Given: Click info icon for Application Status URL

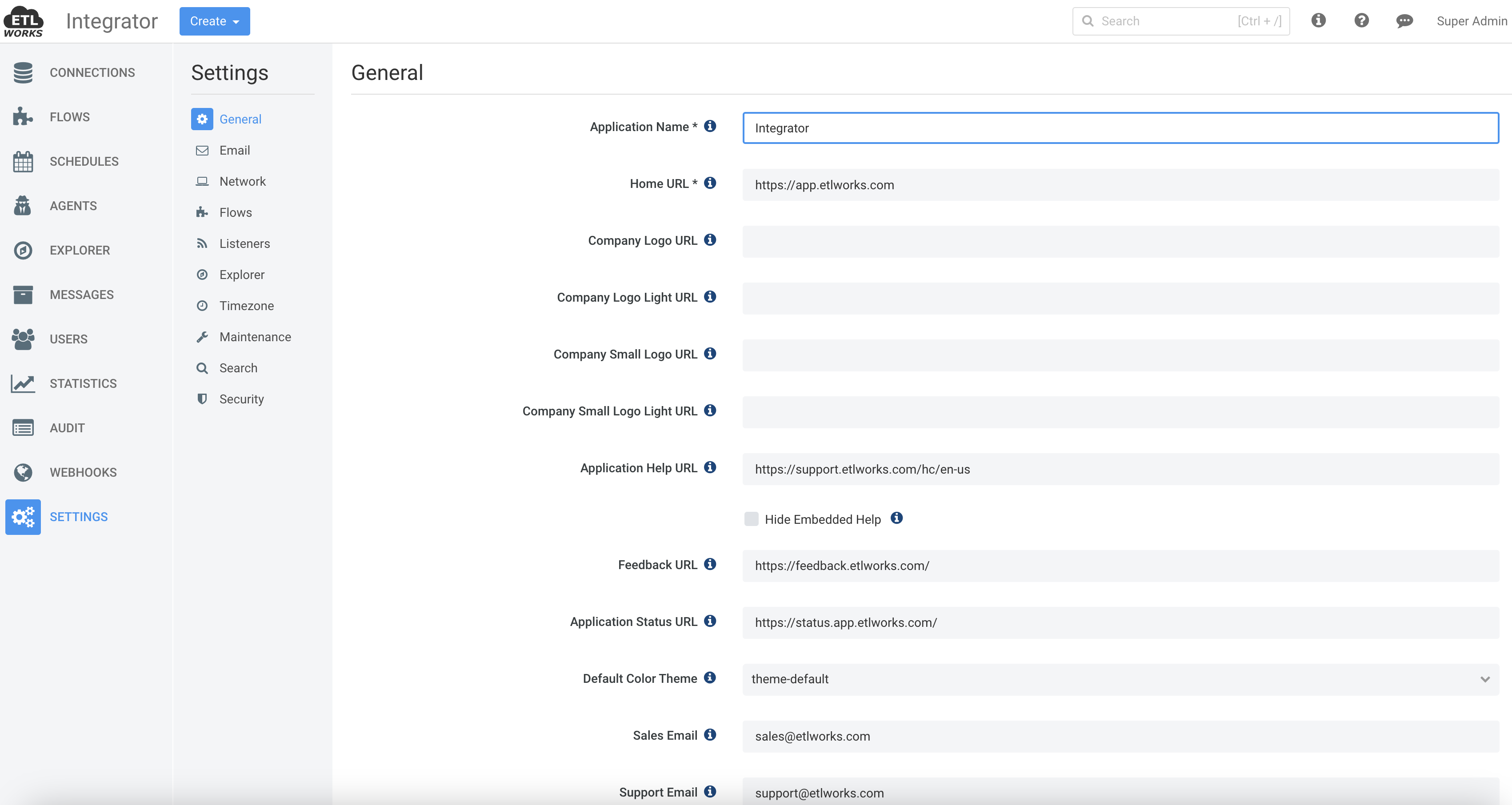Looking at the screenshot, I should tap(710, 622).
